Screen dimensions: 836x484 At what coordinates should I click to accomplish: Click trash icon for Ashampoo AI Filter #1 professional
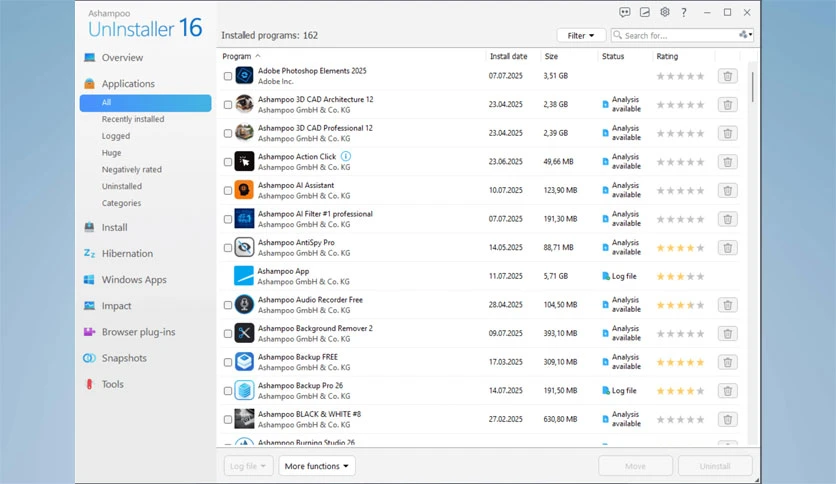(x=727, y=219)
